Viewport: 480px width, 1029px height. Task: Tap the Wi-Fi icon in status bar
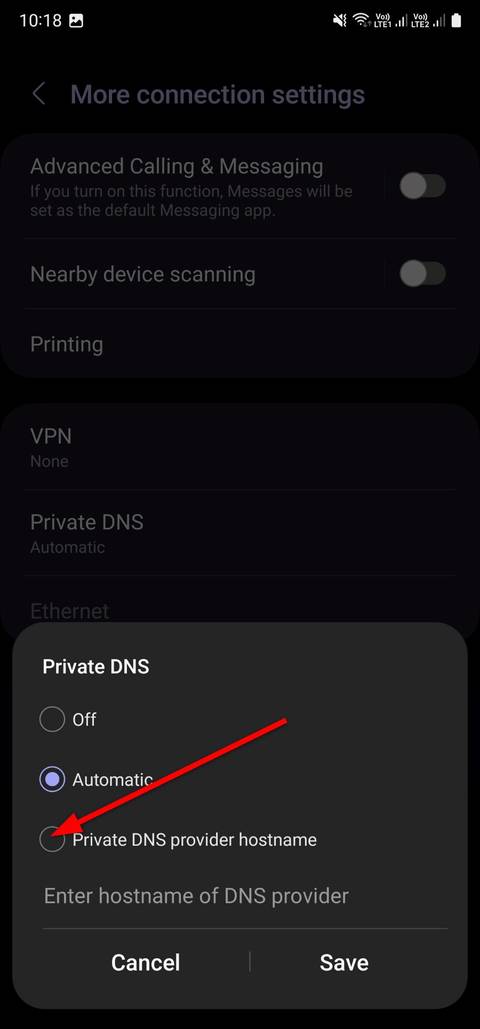pos(360,21)
